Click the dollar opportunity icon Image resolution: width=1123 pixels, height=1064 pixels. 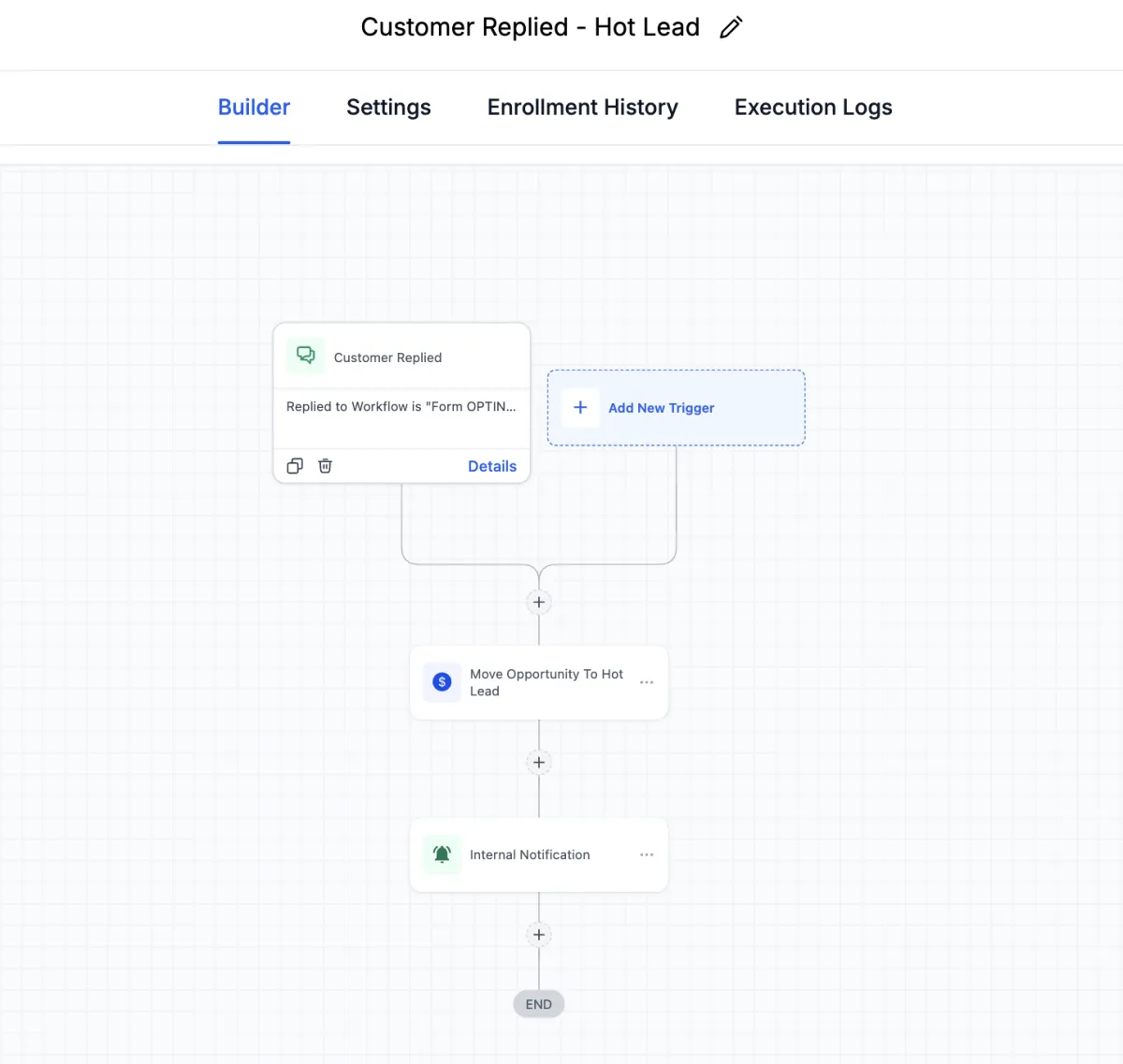(442, 682)
